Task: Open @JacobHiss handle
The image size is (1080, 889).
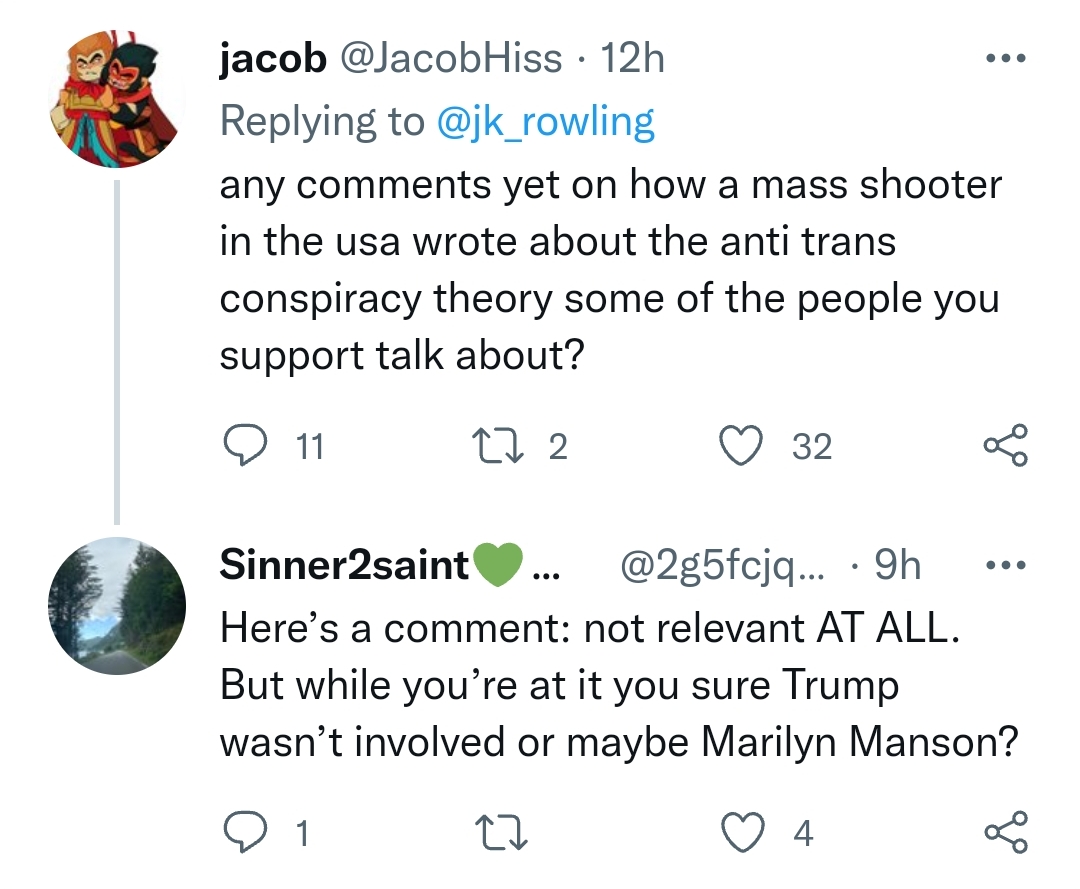Action: point(450,58)
